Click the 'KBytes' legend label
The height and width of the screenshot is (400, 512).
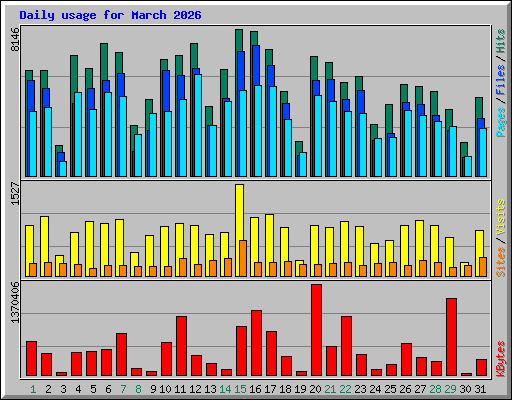click(x=501, y=359)
